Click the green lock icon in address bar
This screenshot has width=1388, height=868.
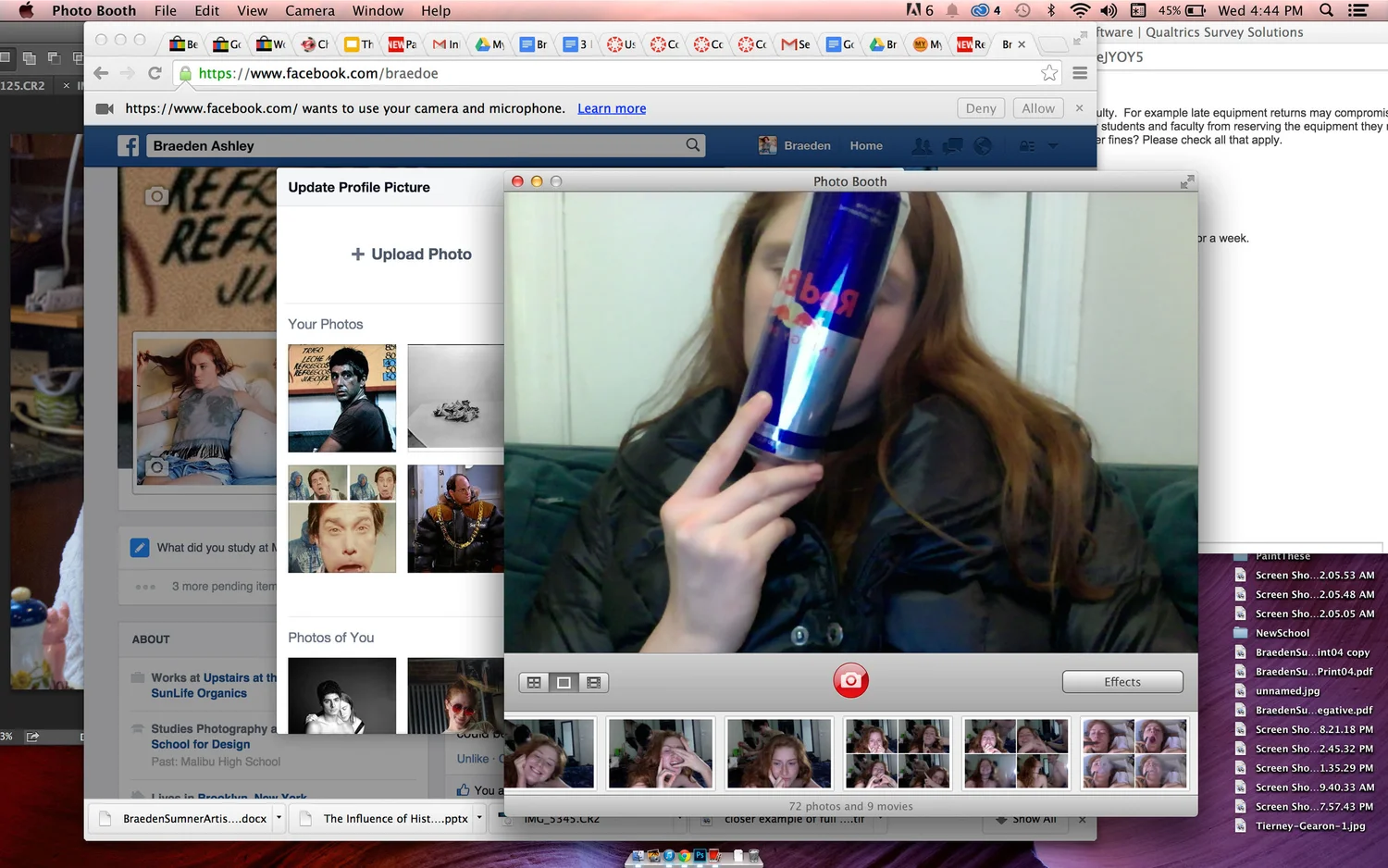(x=185, y=73)
